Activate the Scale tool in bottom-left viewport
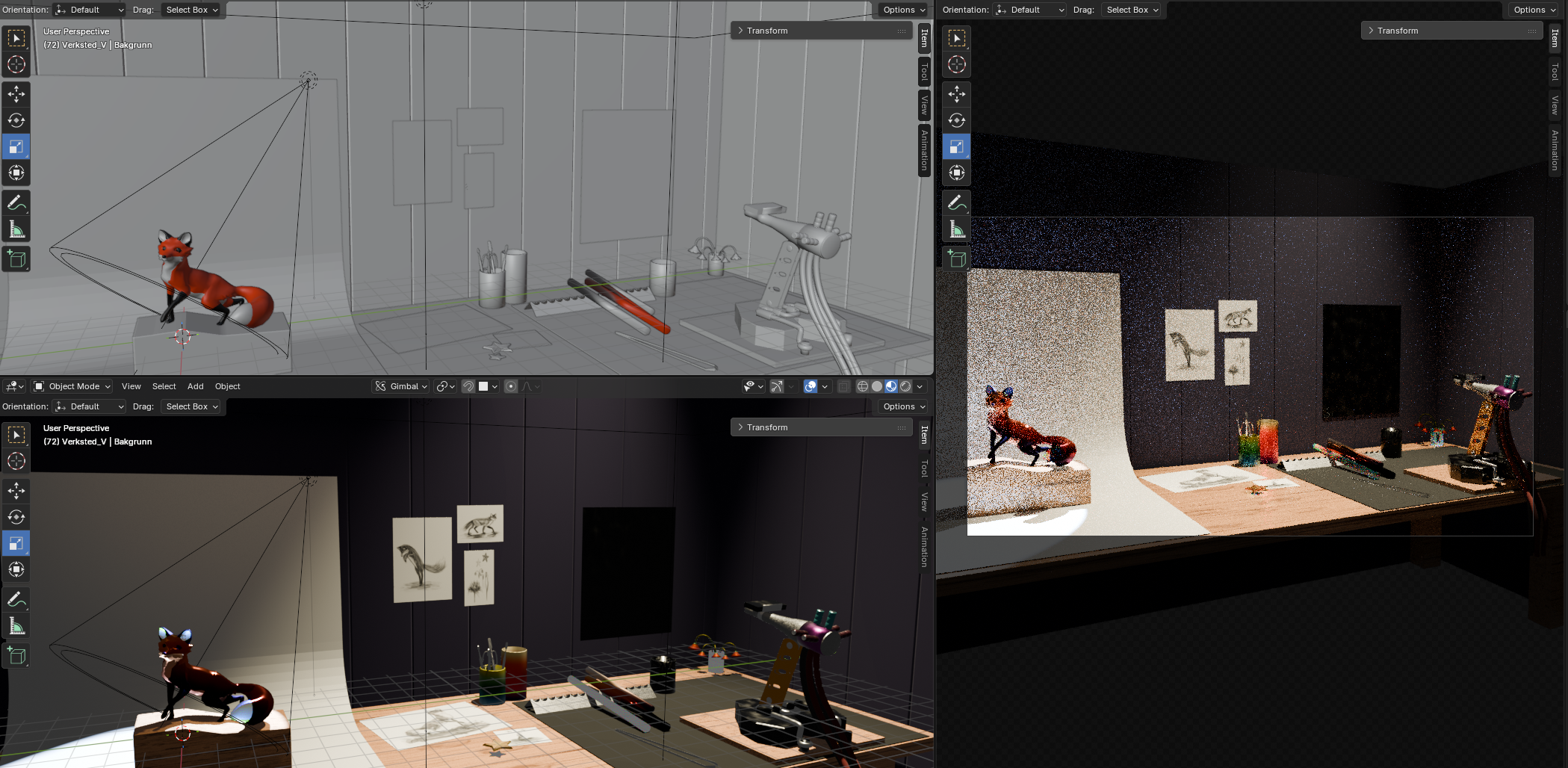 (x=16, y=543)
